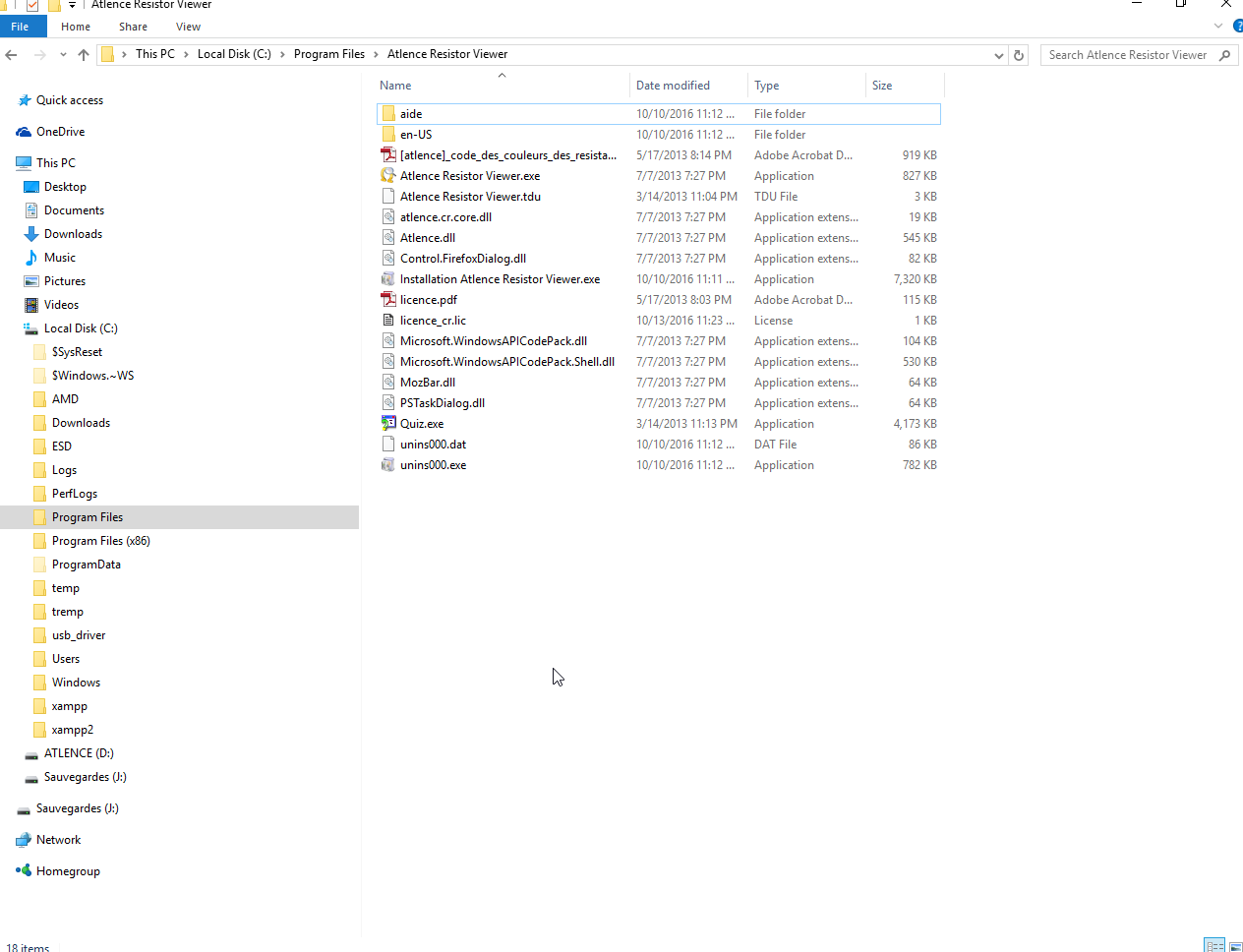The image size is (1243, 952).
Task: Open the Music folder in navigation pane
Action: click(x=60, y=258)
